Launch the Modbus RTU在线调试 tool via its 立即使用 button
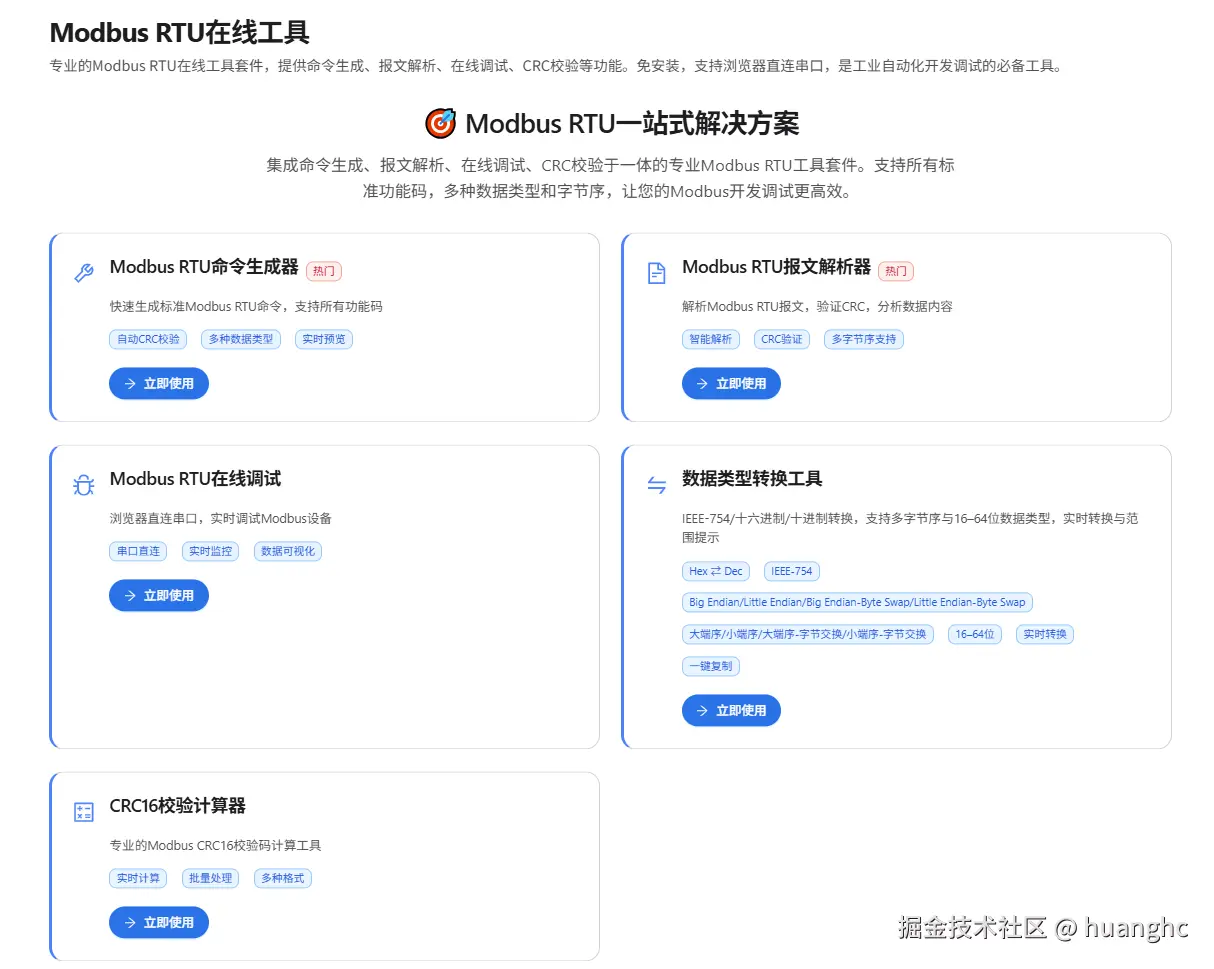Viewport: 1214px width, 969px height. (x=159, y=595)
